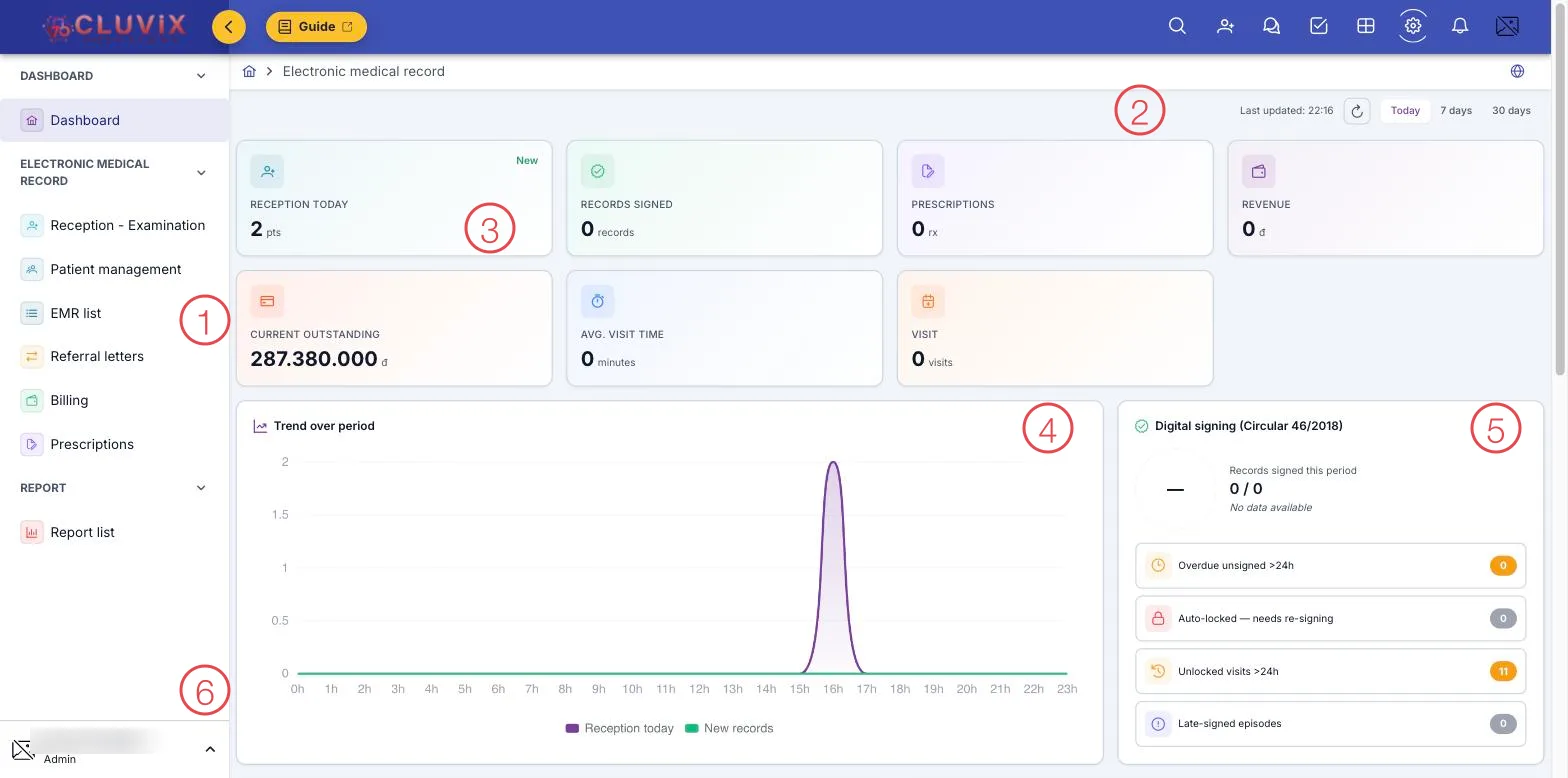Open Dashboard in the sidebar
This screenshot has width=1568, height=778.
coord(114,120)
